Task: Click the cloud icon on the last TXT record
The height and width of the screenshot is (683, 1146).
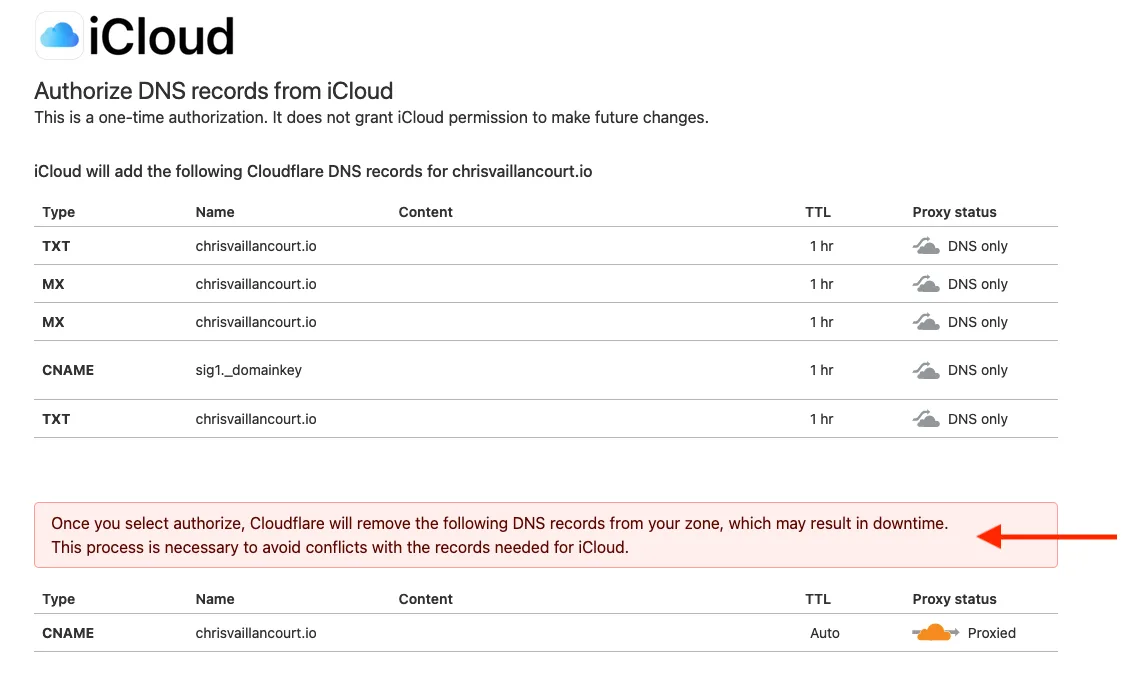Action: [925, 418]
